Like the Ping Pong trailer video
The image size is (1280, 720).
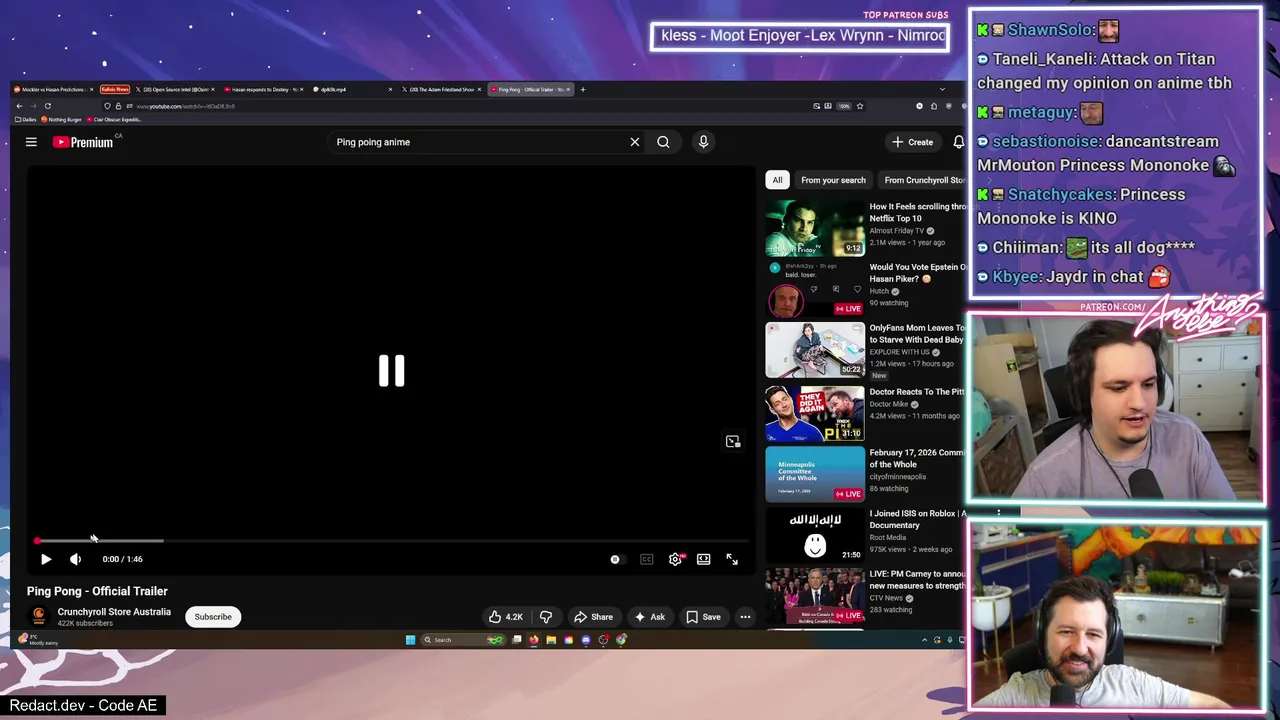click(x=505, y=617)
